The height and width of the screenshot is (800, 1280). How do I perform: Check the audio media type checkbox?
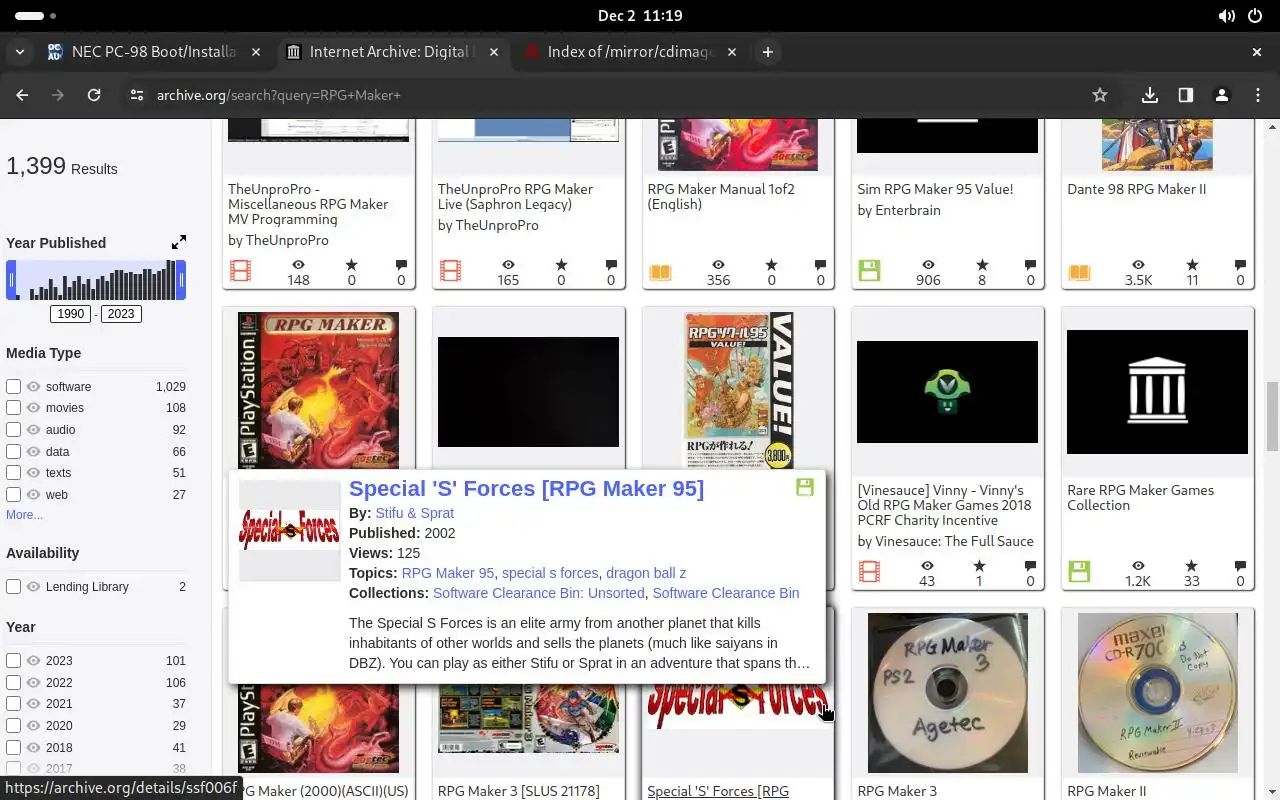coord(14,430)
